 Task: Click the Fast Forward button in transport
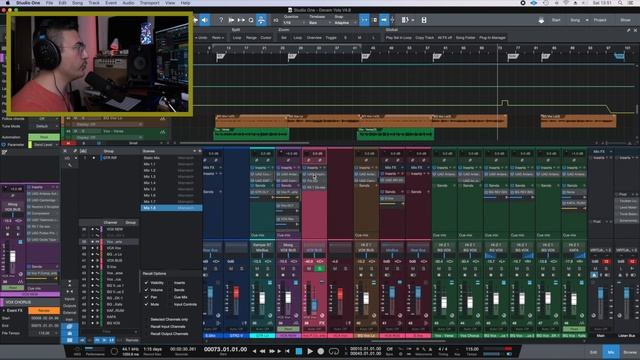(271, 351)
